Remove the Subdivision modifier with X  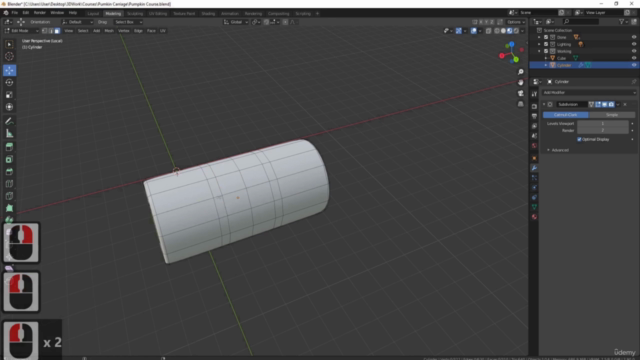click(x=625, y=104)
